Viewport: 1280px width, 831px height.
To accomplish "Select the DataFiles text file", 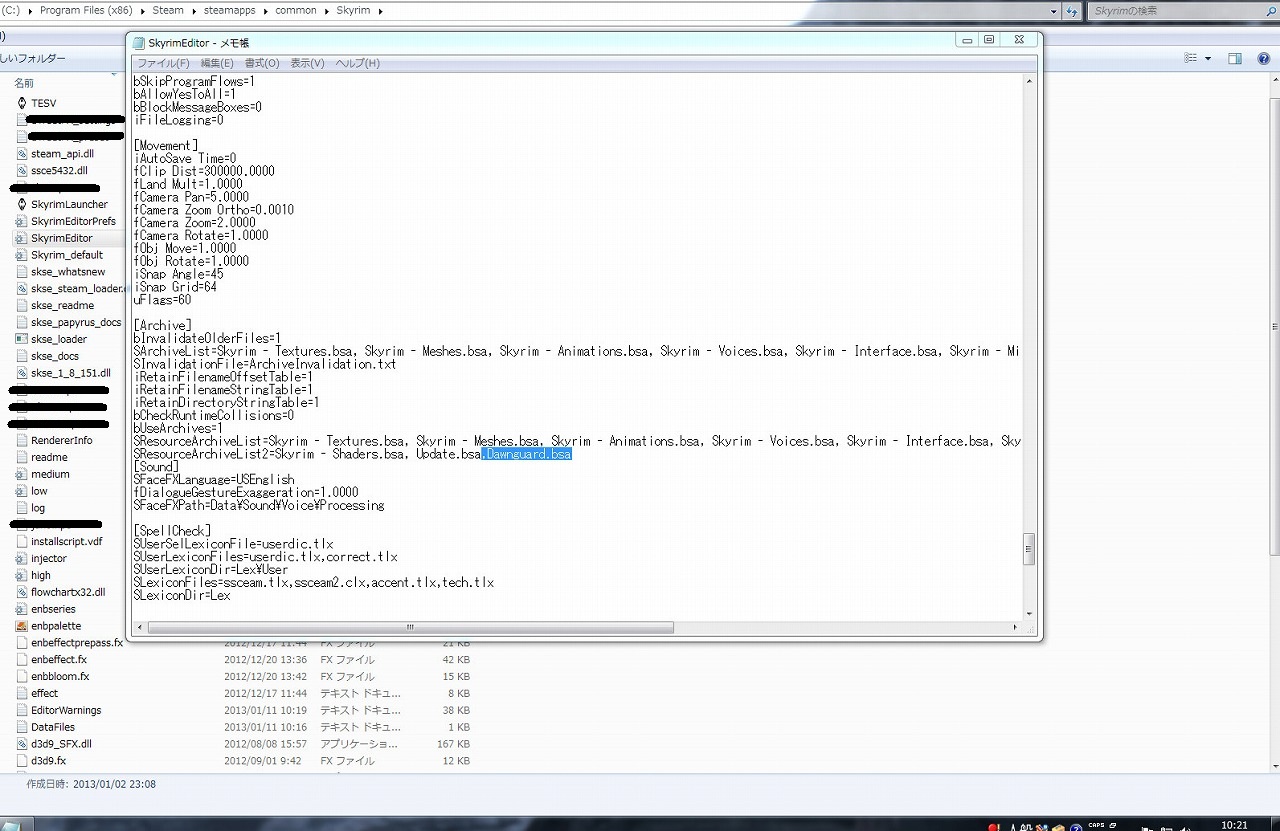I will 53,727.
